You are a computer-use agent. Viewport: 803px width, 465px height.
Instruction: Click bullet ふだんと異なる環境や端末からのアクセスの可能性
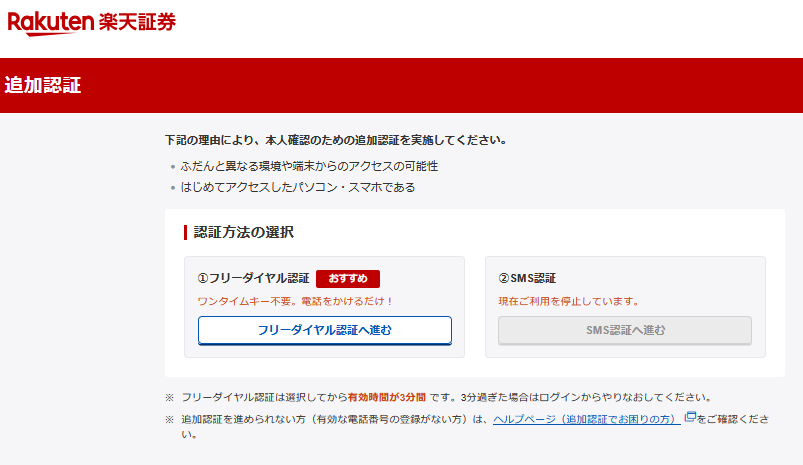click(309, 166)
